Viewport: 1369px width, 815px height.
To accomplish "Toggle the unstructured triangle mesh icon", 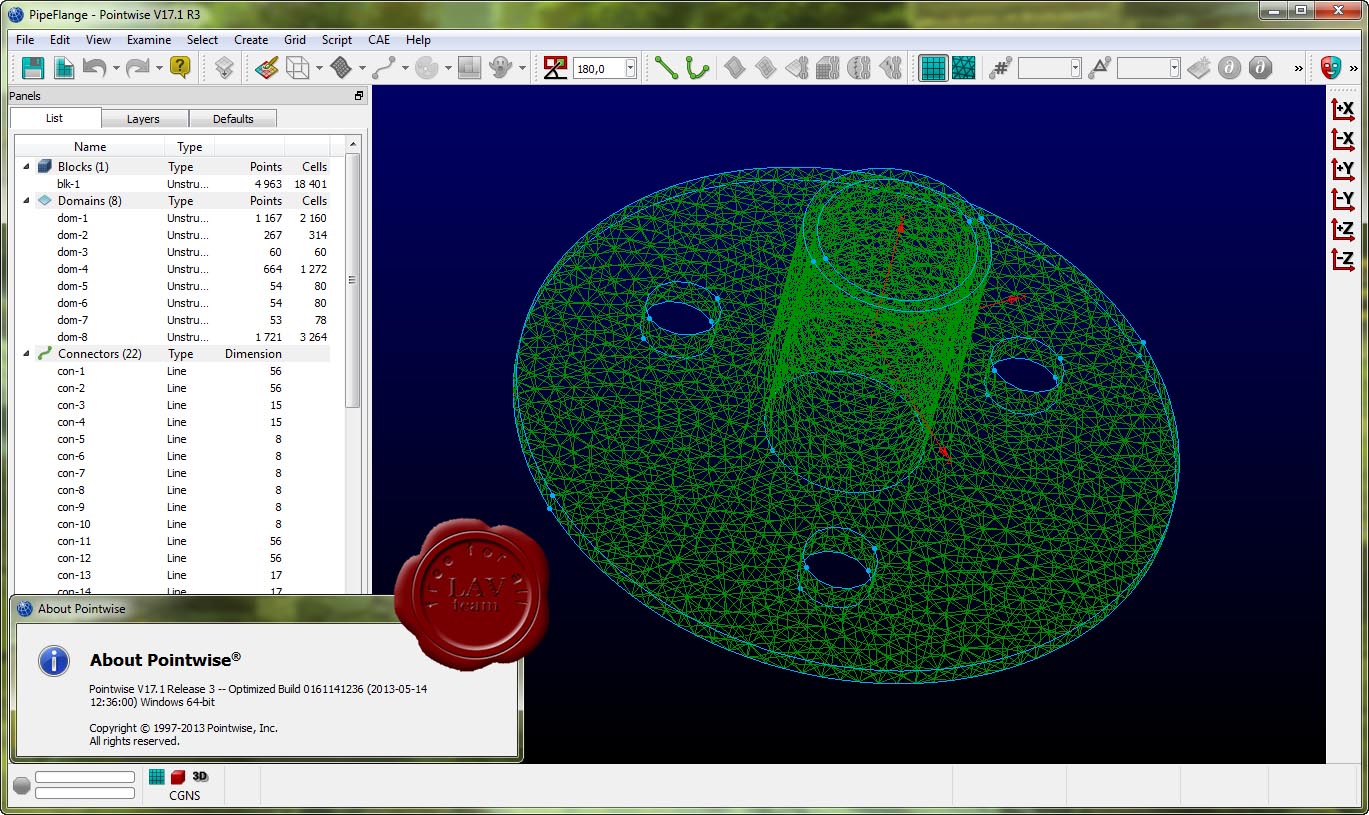I will [964, 67].
